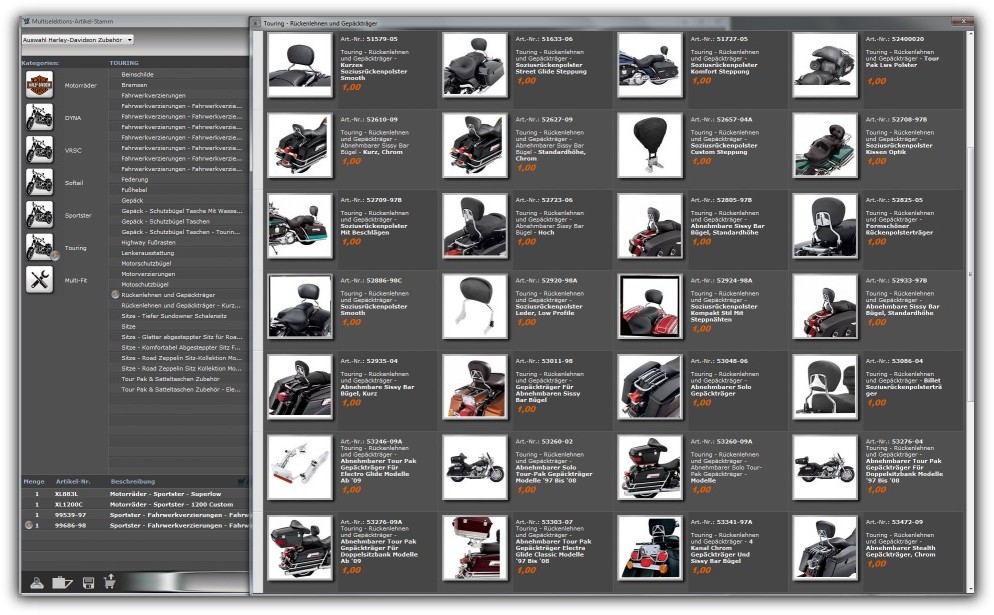Select the Kompakt Stil red seat thumbnail 52924-98A

point(649,306)
